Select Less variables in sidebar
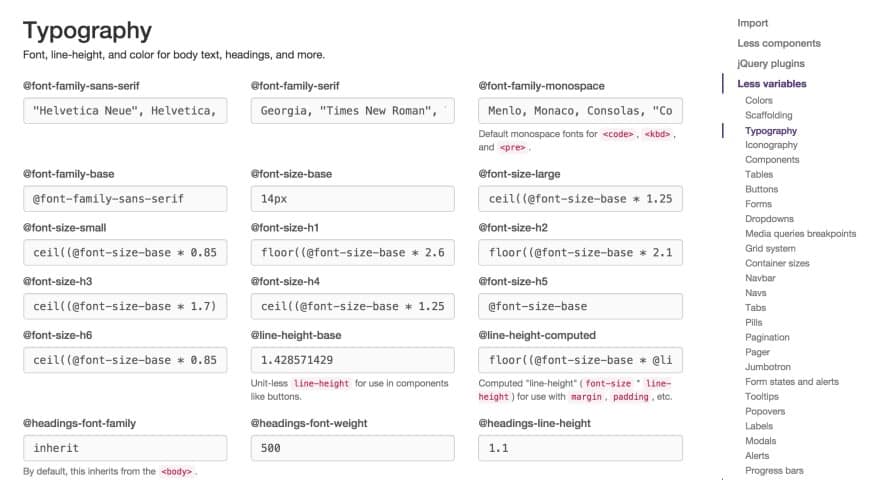The width and height of the screenshot is (877, 480). tap(772, 84)
